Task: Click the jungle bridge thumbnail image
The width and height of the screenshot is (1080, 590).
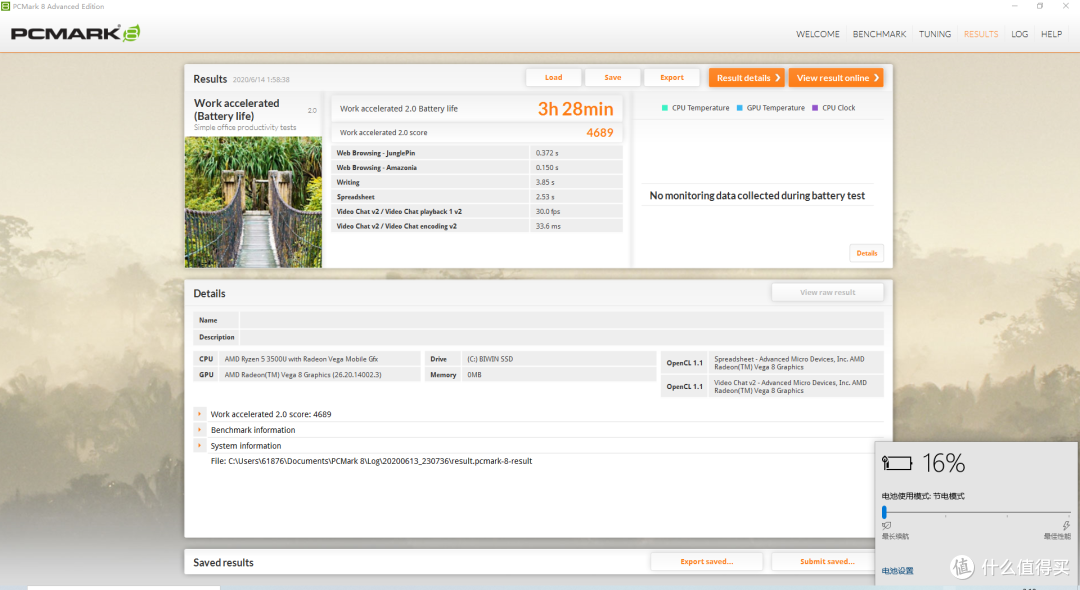Action: point(253,202)
